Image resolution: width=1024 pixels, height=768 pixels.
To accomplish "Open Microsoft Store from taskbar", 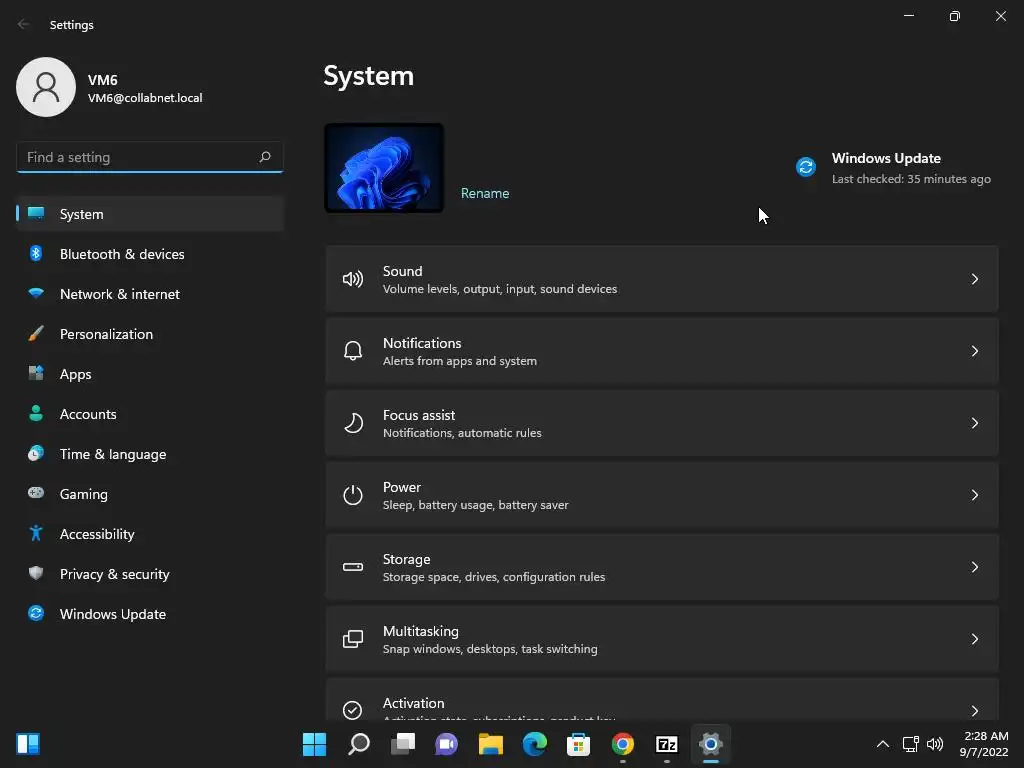I will point(578,744).
